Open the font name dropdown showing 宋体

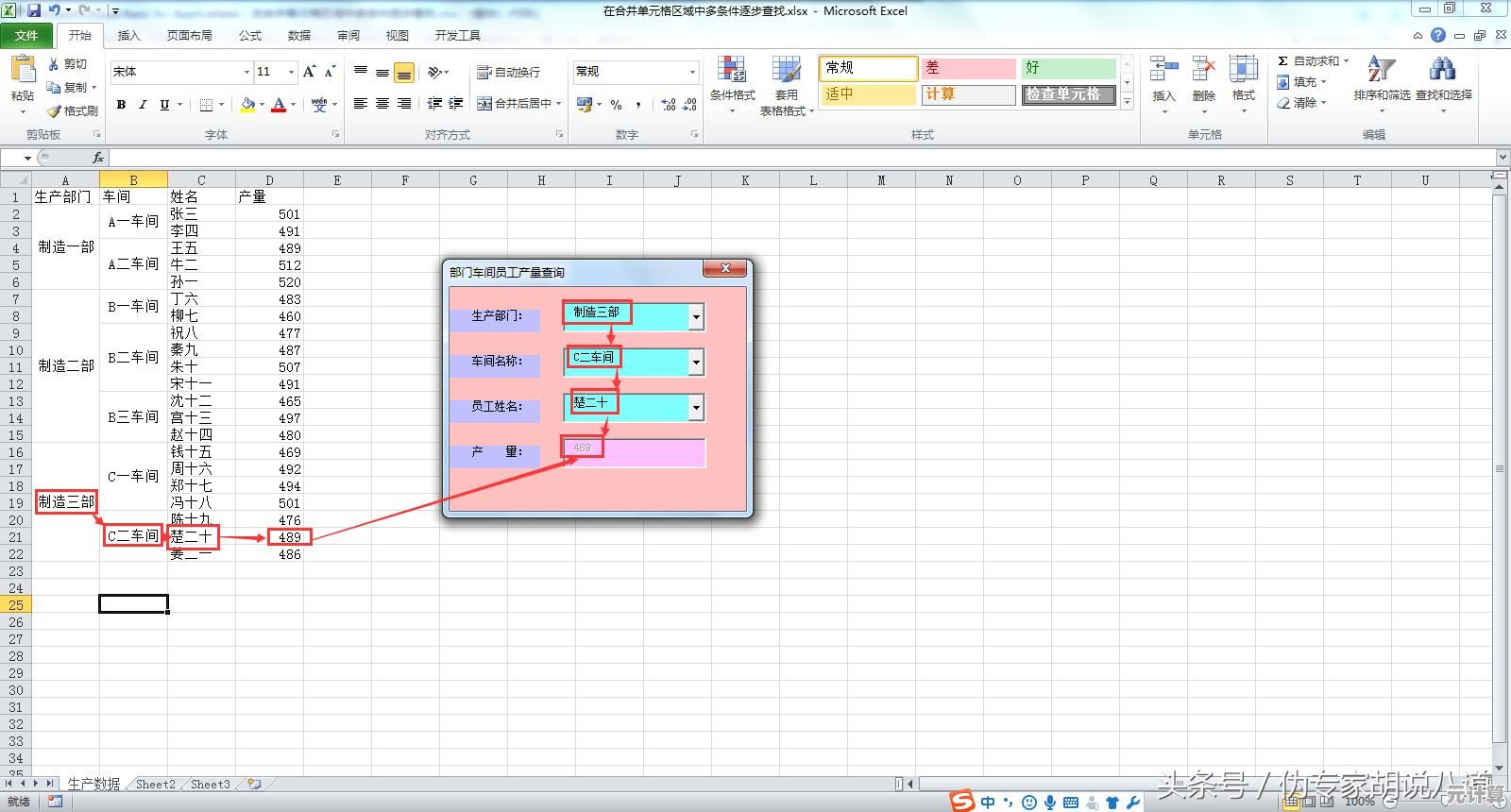pyautogui.click(x=246, y=72)
